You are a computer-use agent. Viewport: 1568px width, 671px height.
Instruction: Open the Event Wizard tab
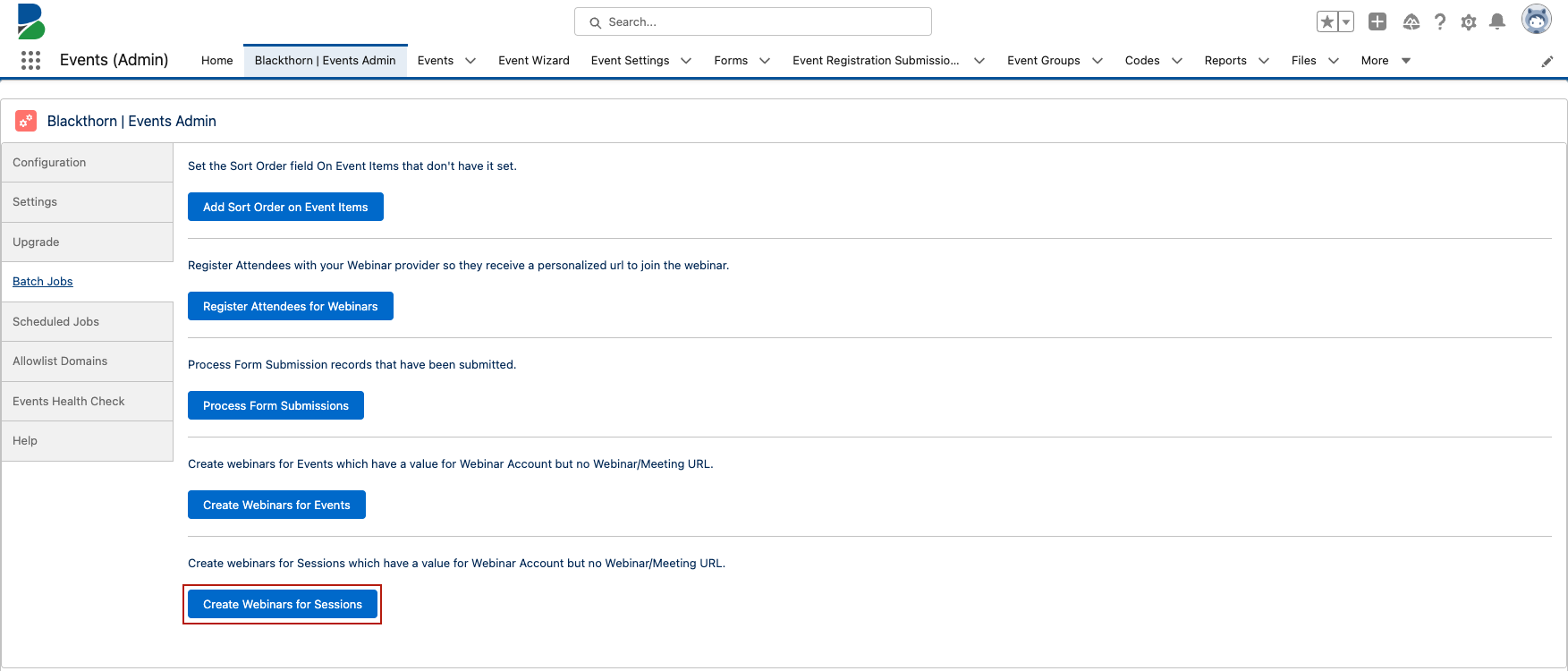(534, 60)
